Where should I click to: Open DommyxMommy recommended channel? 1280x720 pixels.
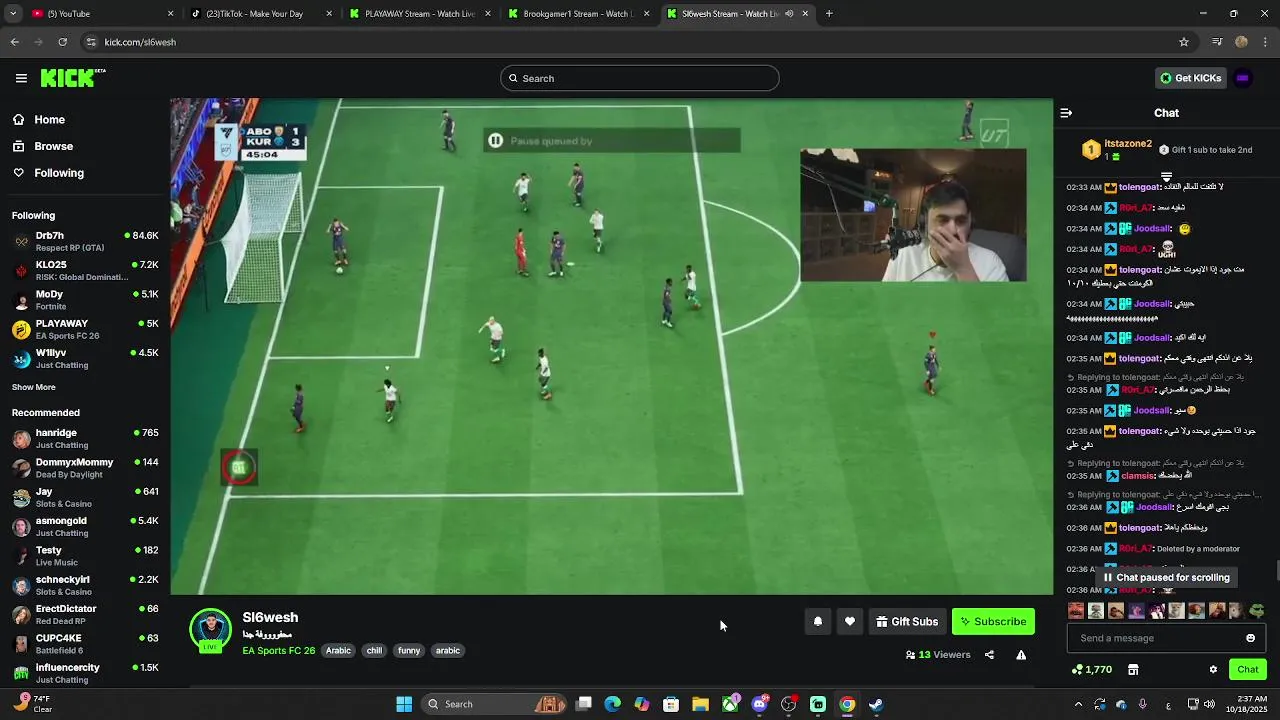[85, 468]
